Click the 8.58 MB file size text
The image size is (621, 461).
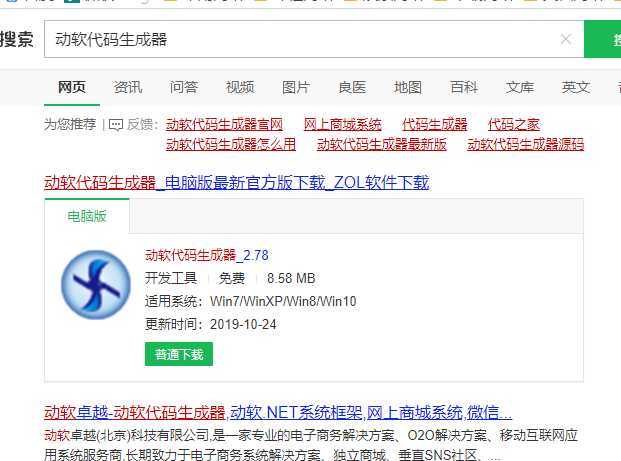tap(291, 278)
